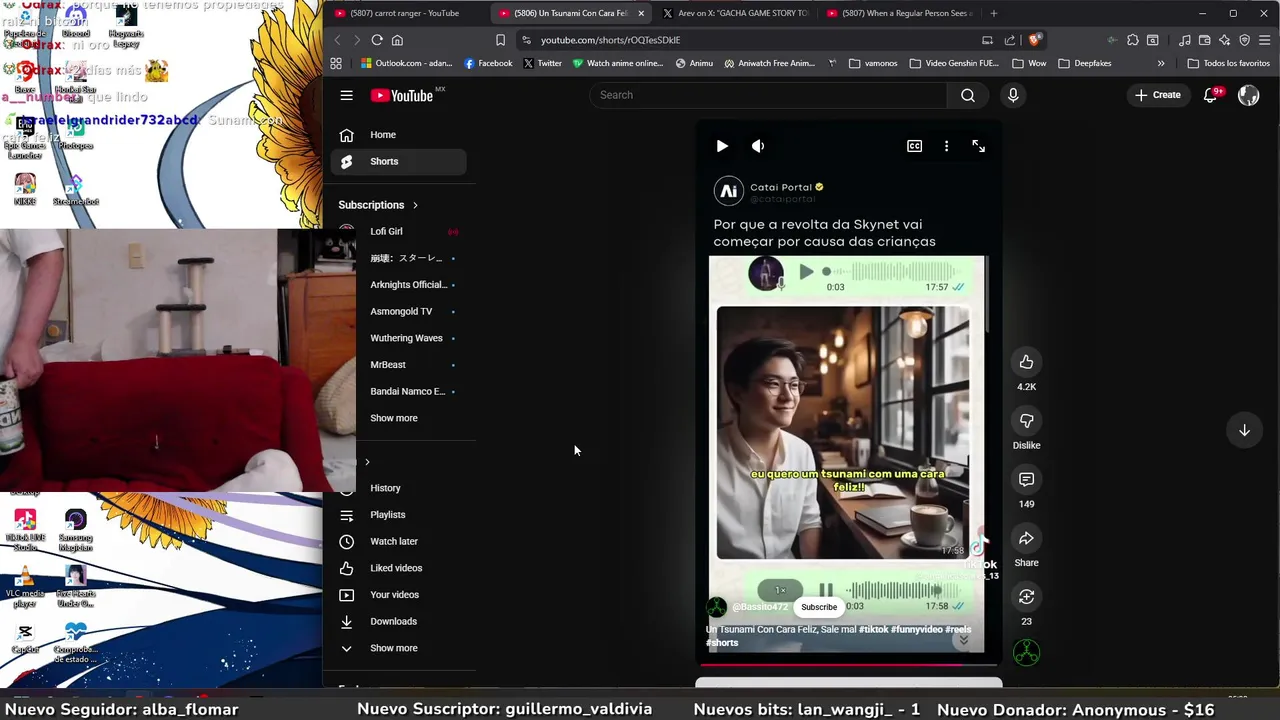Go to YouTube home via logo

pyautogui.click(x=402, y=96)
